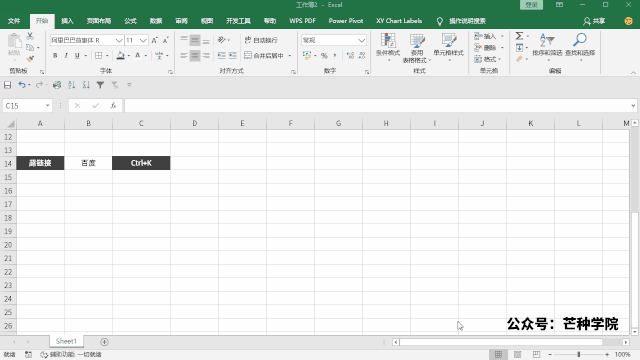Click the Percent Style icon
640x360 pixels.
[x=324, y=56]
